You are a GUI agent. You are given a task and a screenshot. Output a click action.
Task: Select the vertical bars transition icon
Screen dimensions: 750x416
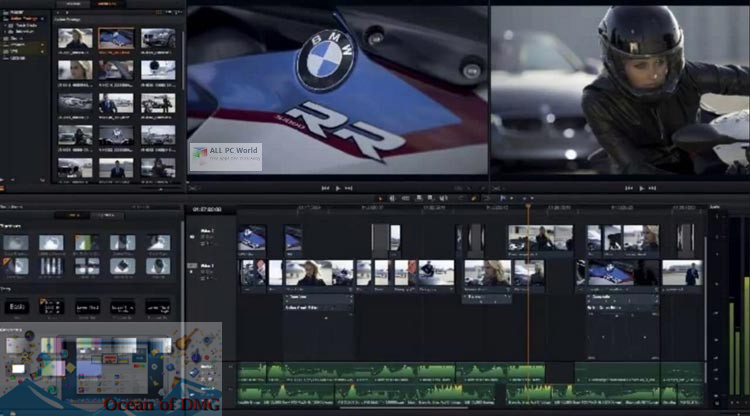click(52, 266)
